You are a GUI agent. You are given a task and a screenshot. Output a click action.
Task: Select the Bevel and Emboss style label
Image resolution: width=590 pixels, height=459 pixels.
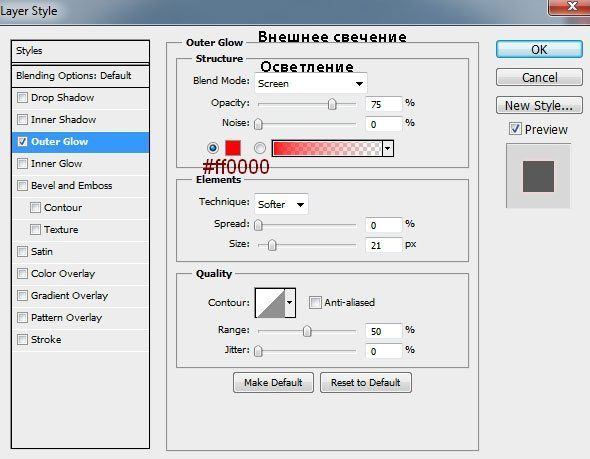click(71, 185)
